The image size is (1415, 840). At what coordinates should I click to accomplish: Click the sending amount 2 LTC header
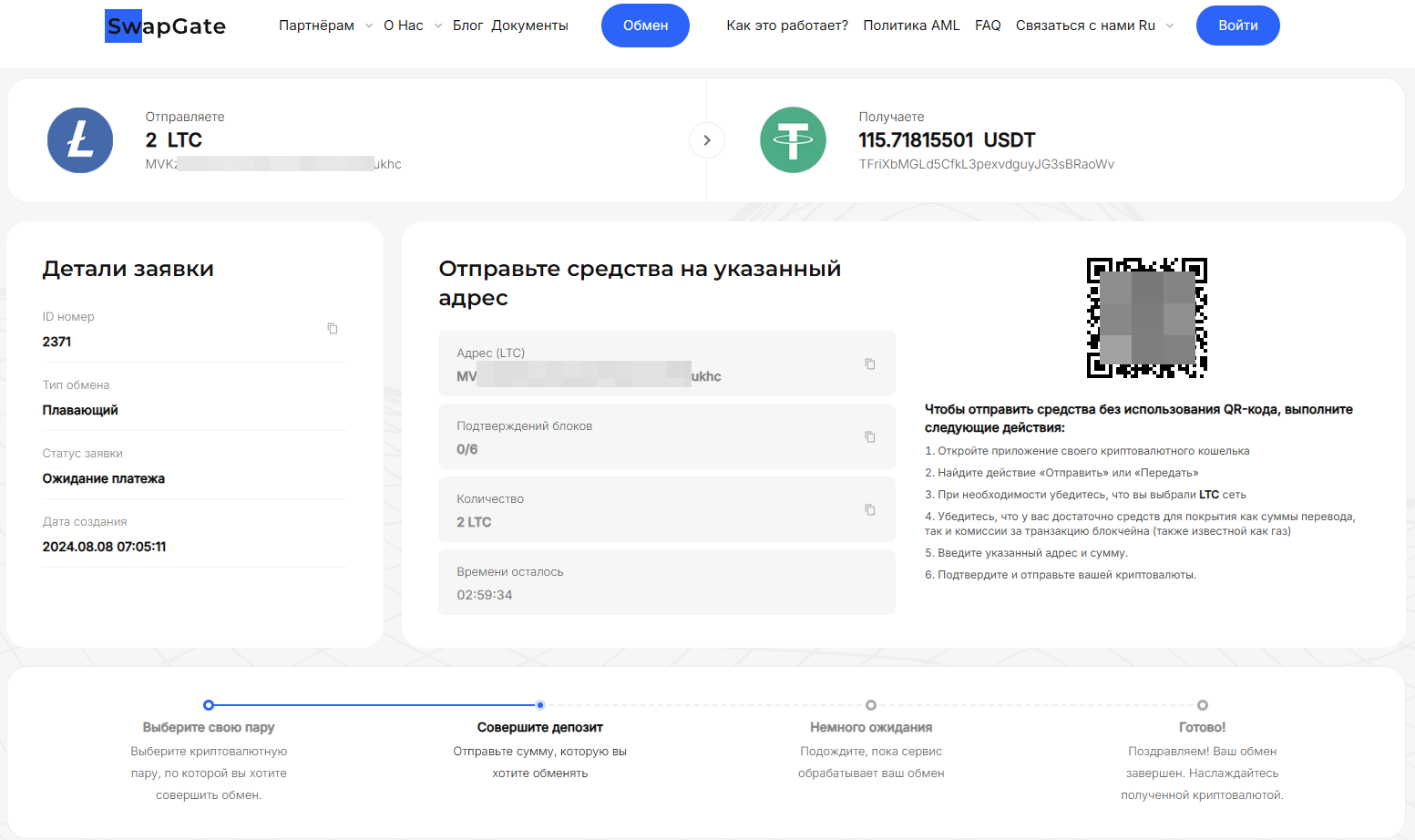[174, 140]
